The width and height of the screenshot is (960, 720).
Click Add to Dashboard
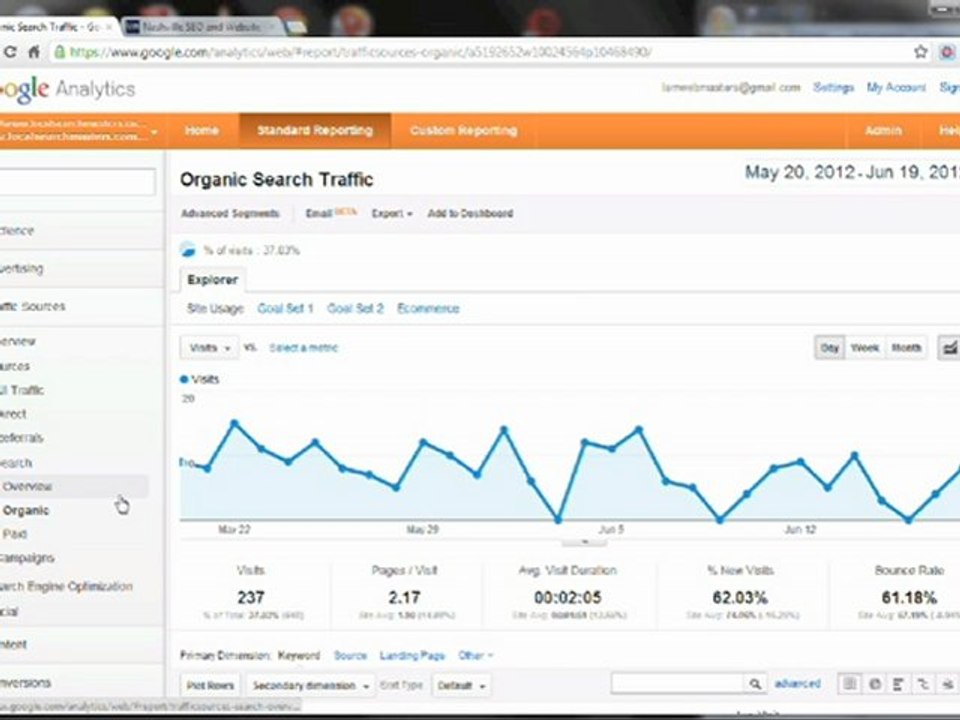[470, 214]
